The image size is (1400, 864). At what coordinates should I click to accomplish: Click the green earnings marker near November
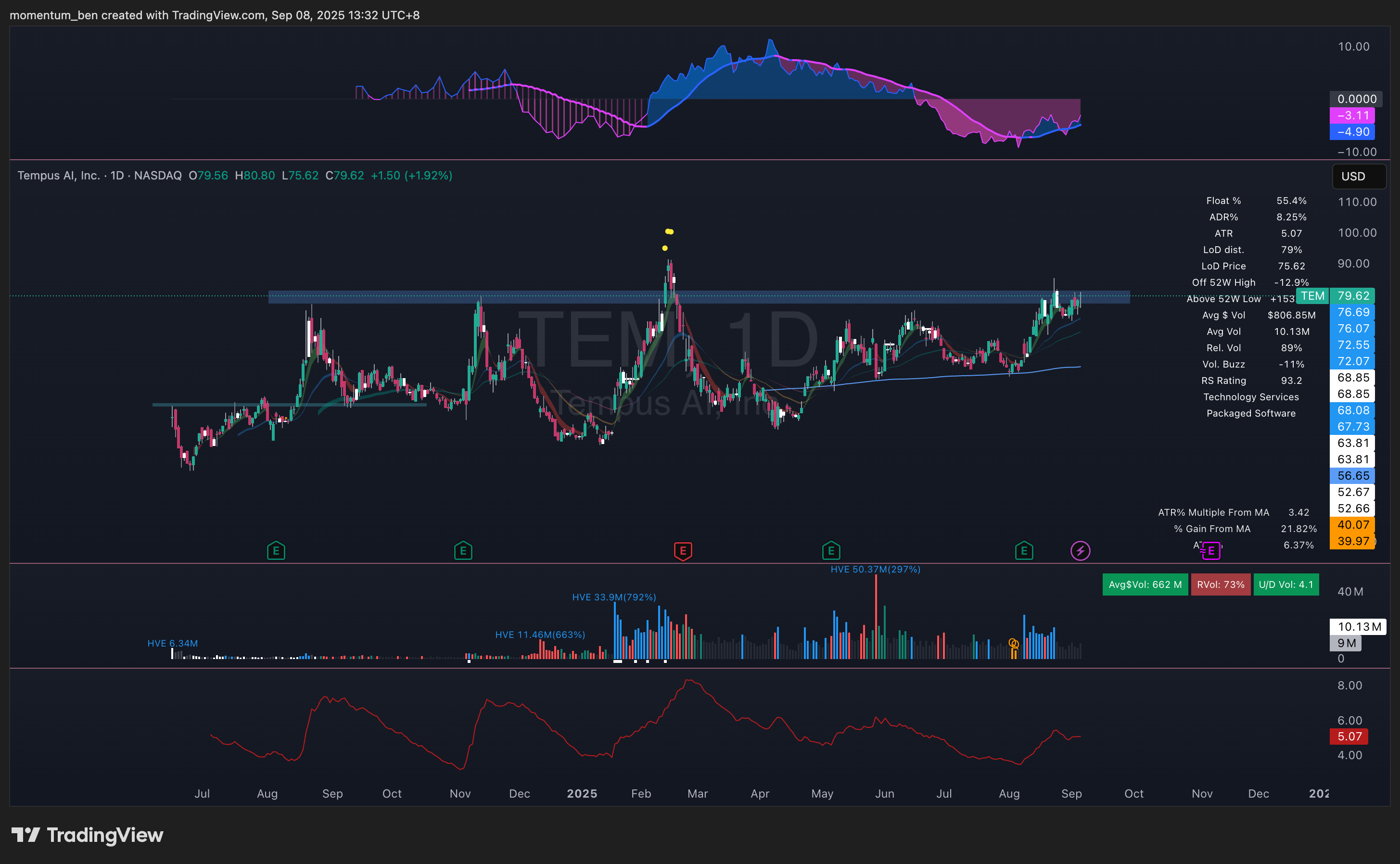click(463, 551)
